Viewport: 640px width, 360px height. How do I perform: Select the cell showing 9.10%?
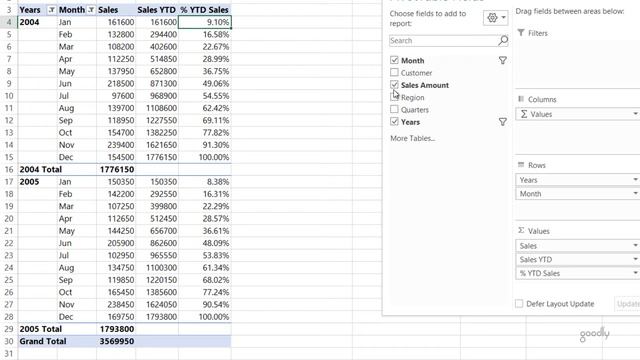(x=204, y=22)
